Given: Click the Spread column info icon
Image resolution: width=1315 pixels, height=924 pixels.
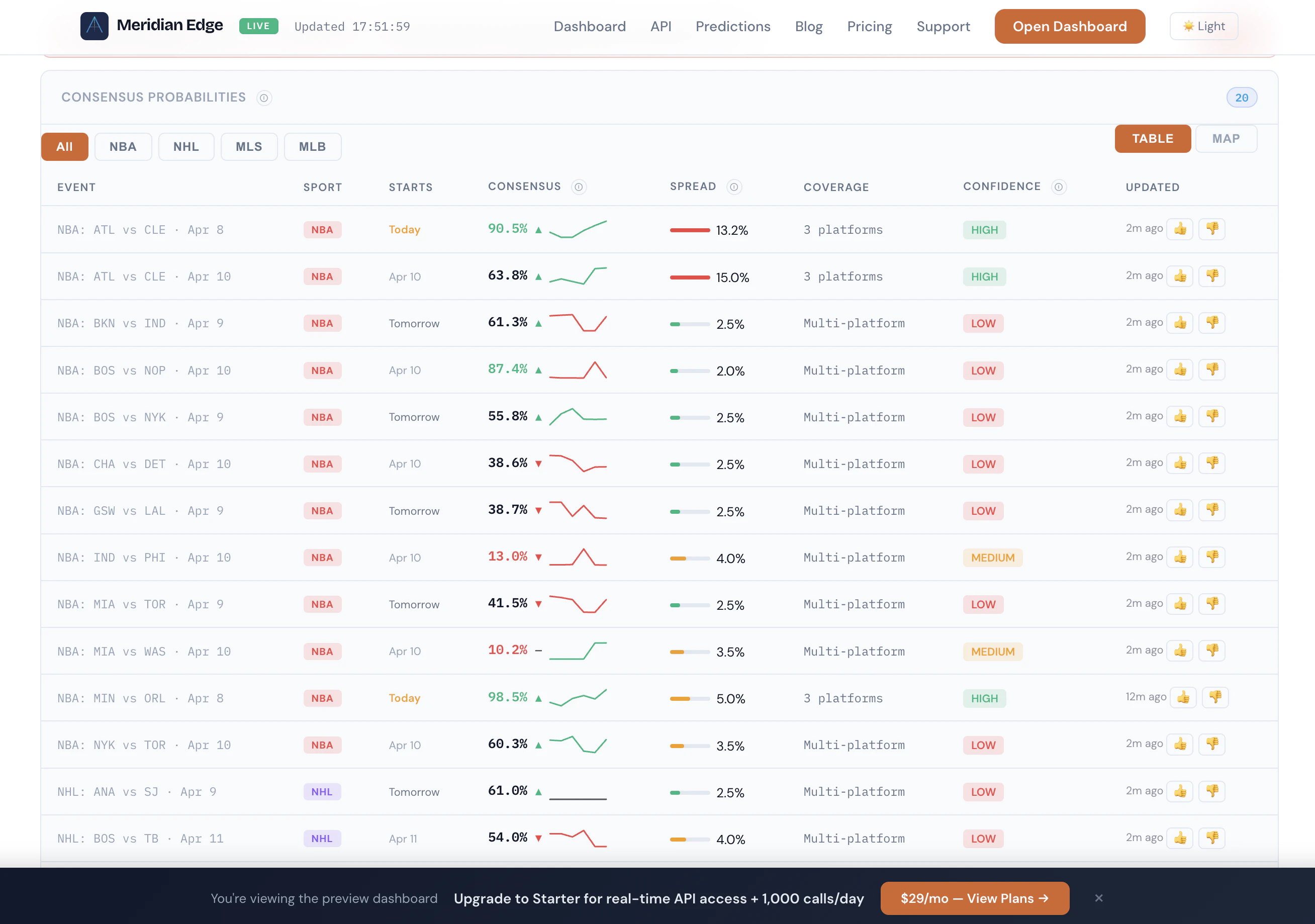Looking at the screenshot, I should coord(734,187).
